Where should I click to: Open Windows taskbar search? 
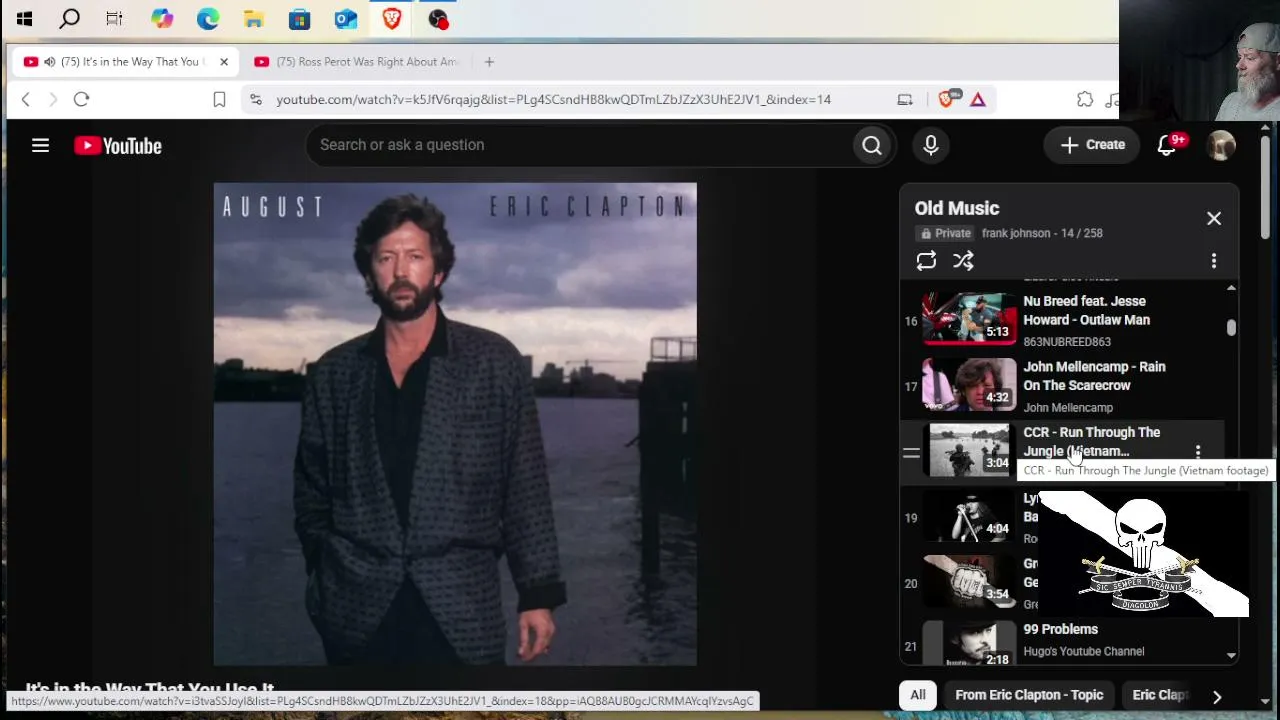click(69, 18)
